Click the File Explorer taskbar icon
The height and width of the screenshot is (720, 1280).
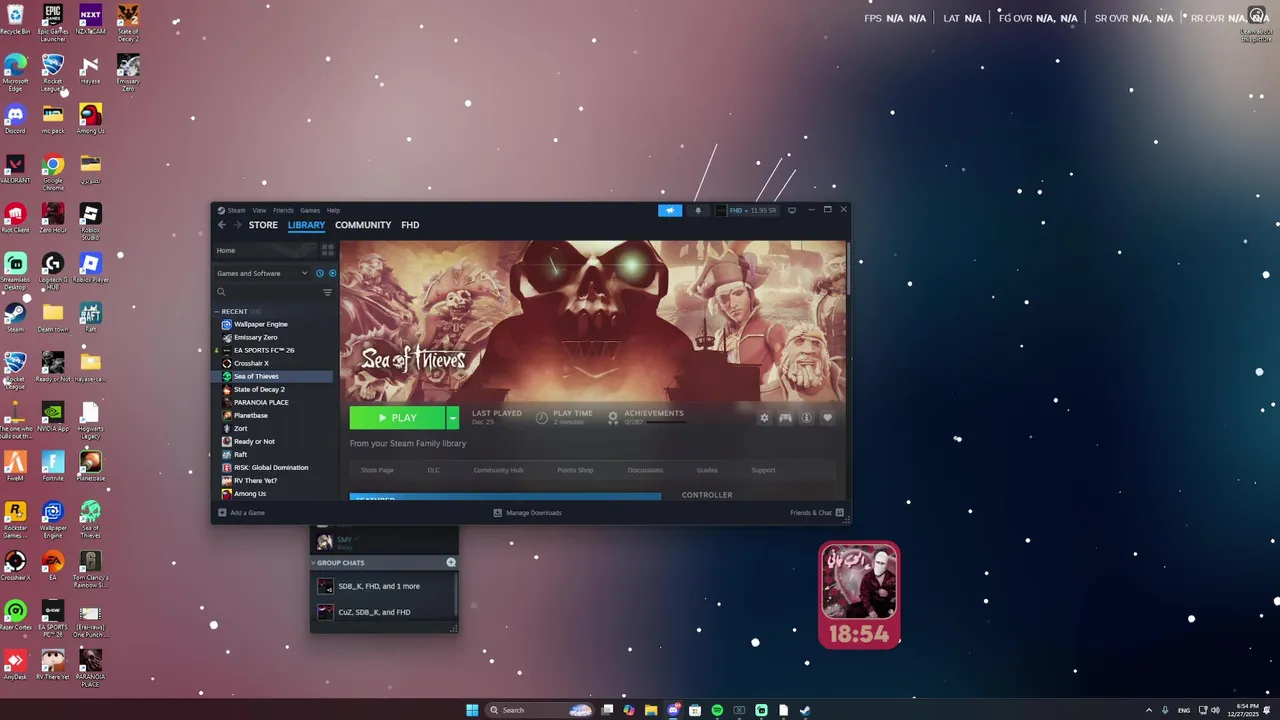[x=651, y=710]
